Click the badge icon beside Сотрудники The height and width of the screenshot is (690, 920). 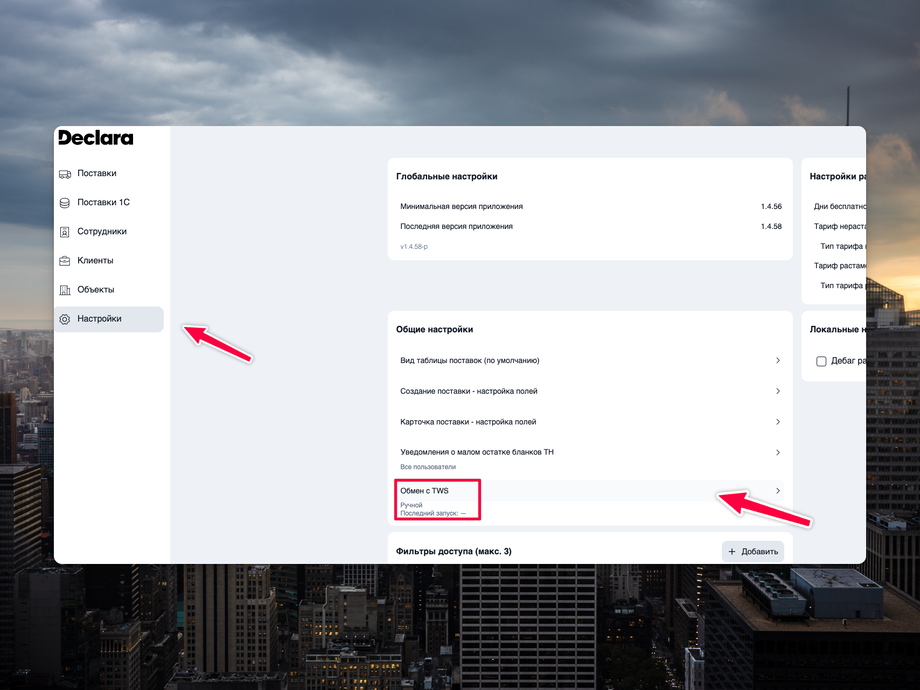[x=65, y=232]
